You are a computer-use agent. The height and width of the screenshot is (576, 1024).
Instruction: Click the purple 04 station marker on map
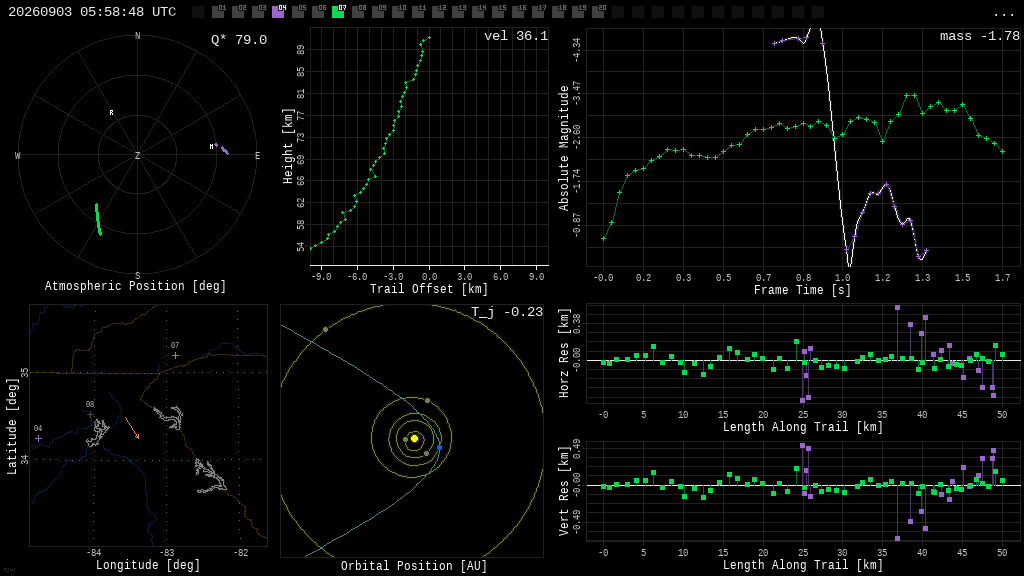(39, 439)
